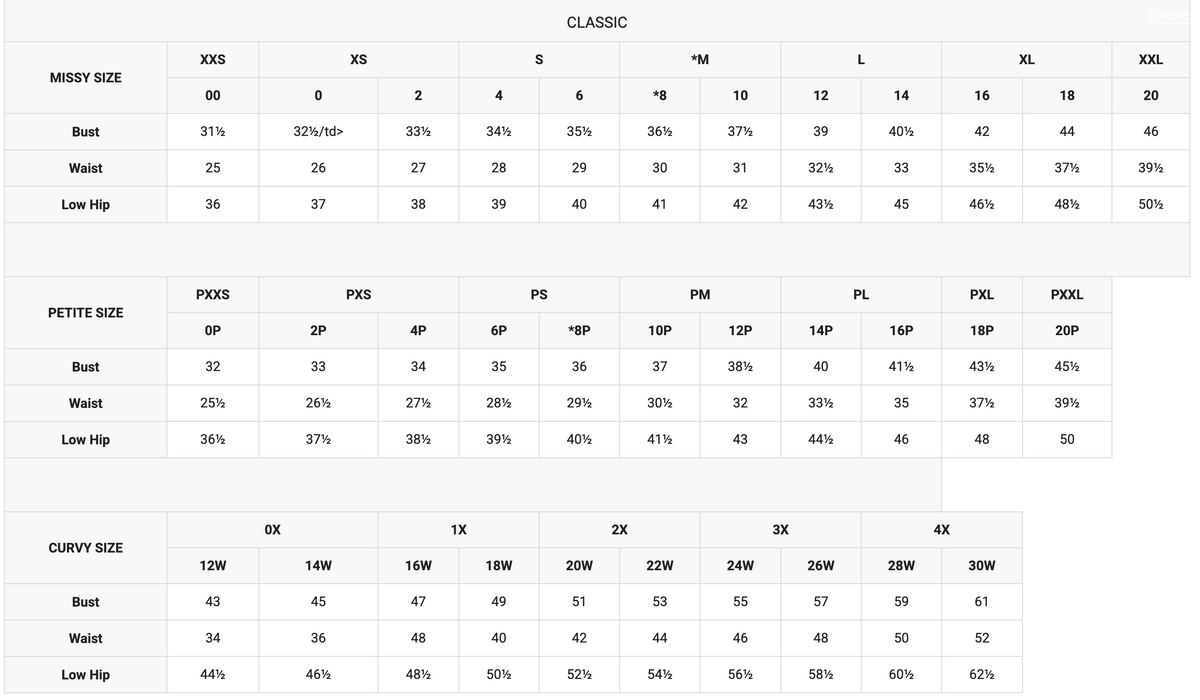Select the 20P petite size cell

coord(1067,330)
